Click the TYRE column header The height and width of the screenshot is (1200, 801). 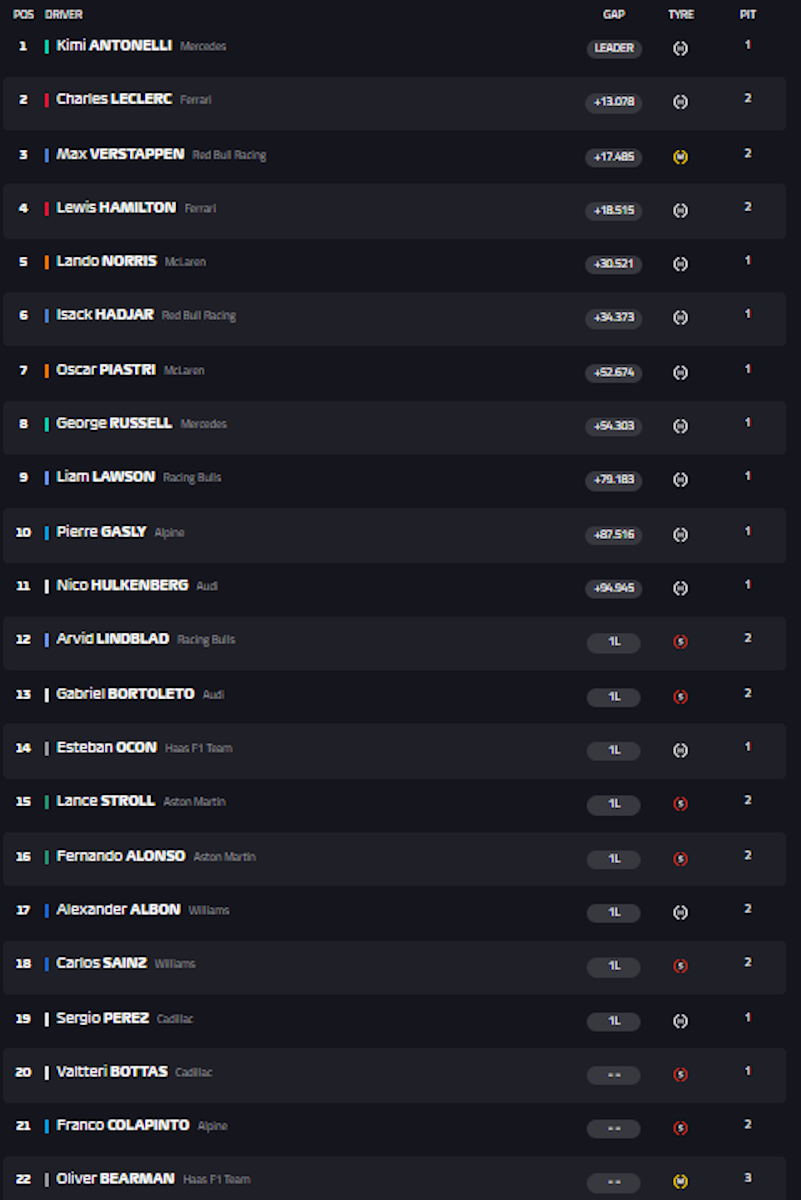(681, 15)
